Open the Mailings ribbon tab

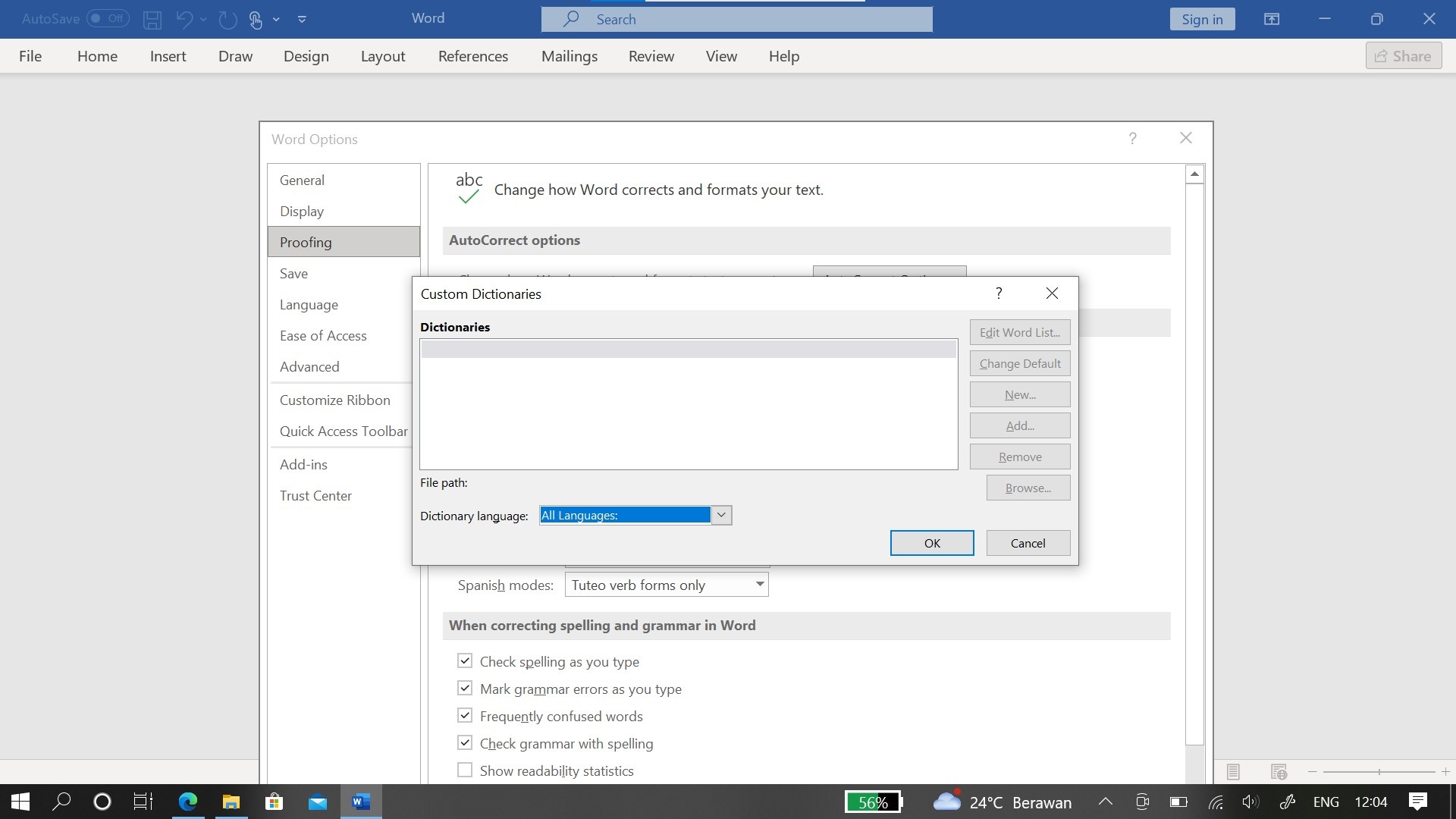569,56
